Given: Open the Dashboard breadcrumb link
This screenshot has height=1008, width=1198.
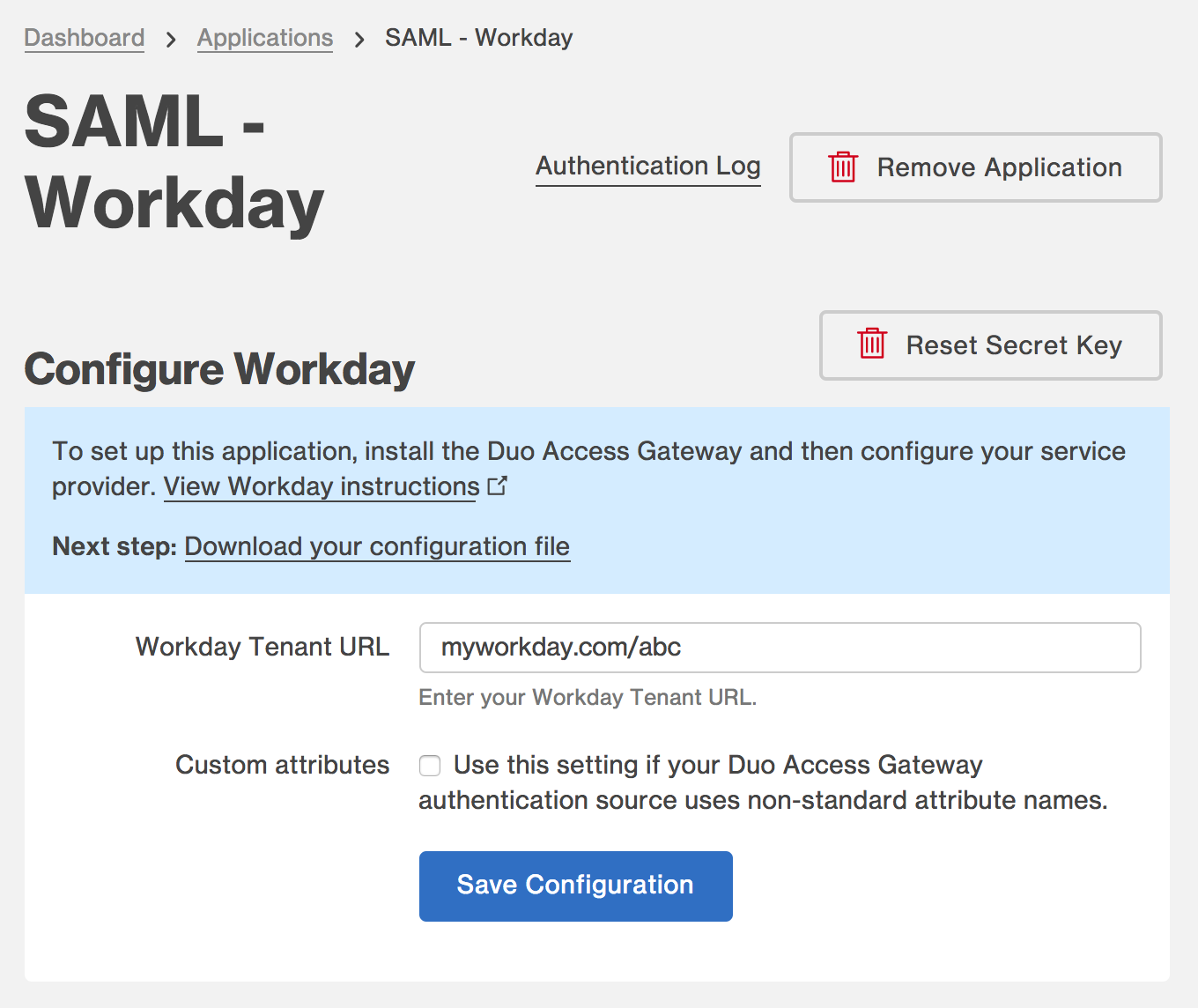Looking at the screenshot, I should pyautogui.click(x=84, y=37).
